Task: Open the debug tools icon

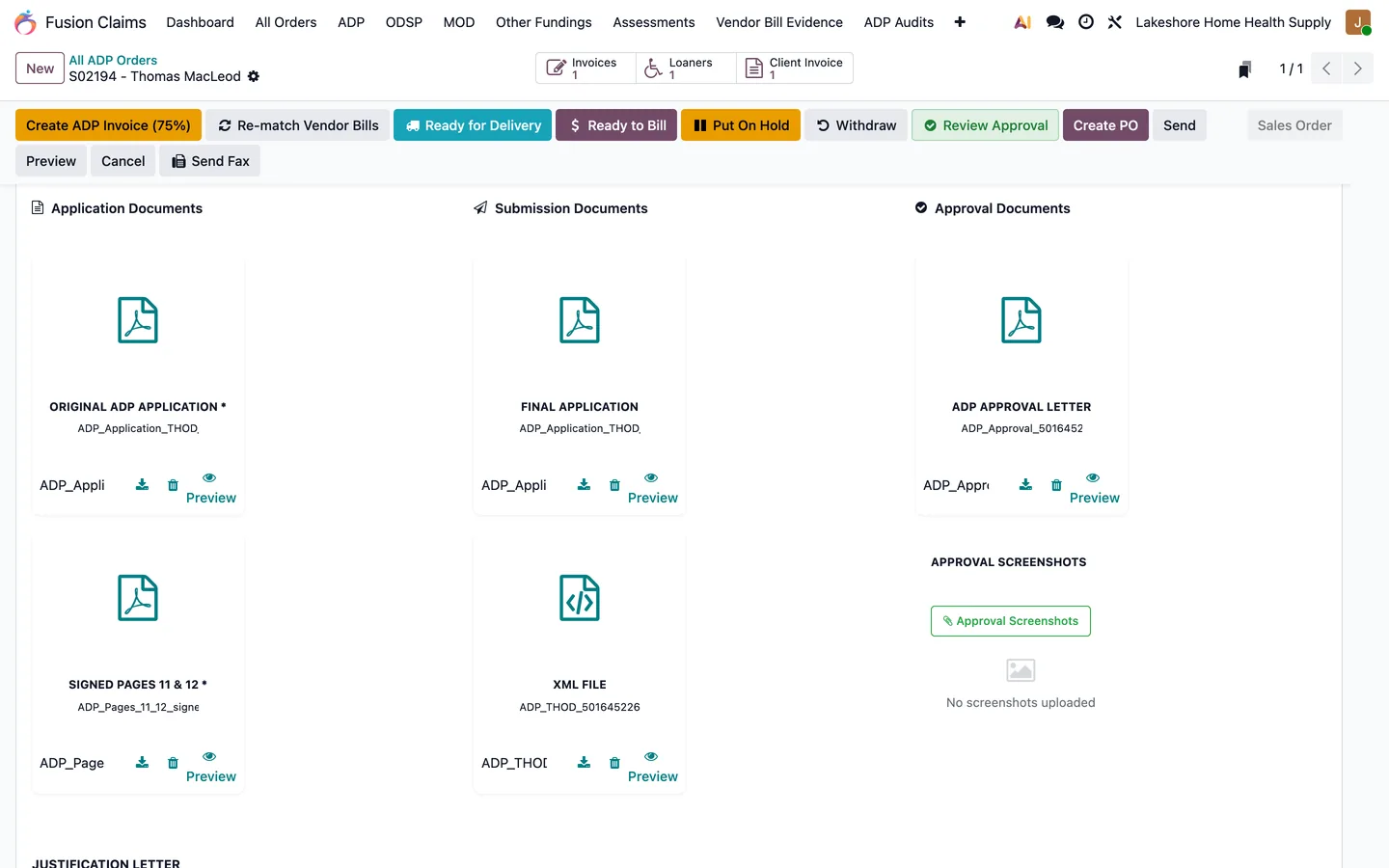Action: click(x=1115, y=22)
